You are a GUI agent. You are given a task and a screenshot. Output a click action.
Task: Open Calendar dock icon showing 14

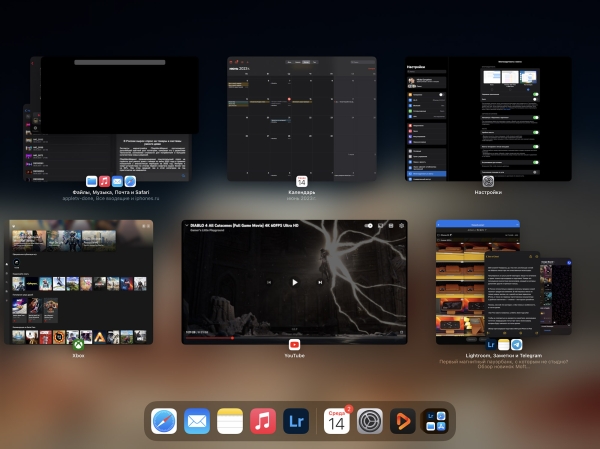(337, 422)
